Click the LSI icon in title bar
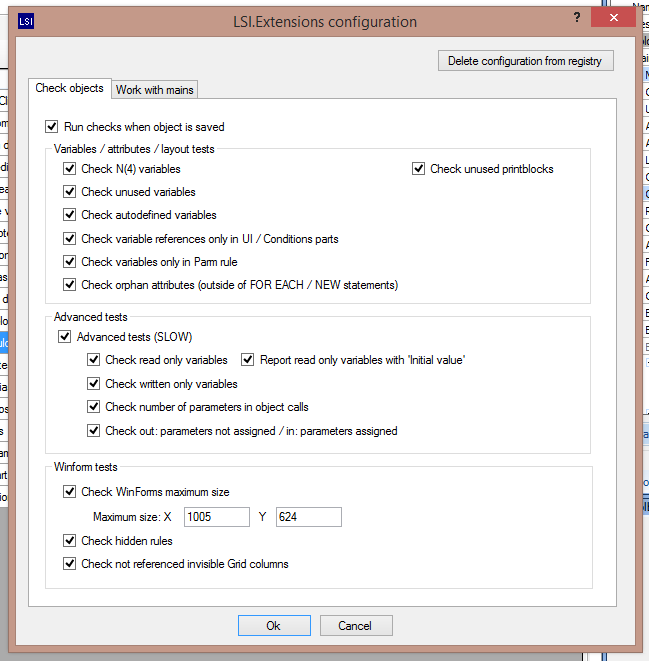Image resolution: width=649 pixels, height=661 pixels. [26, 21]
